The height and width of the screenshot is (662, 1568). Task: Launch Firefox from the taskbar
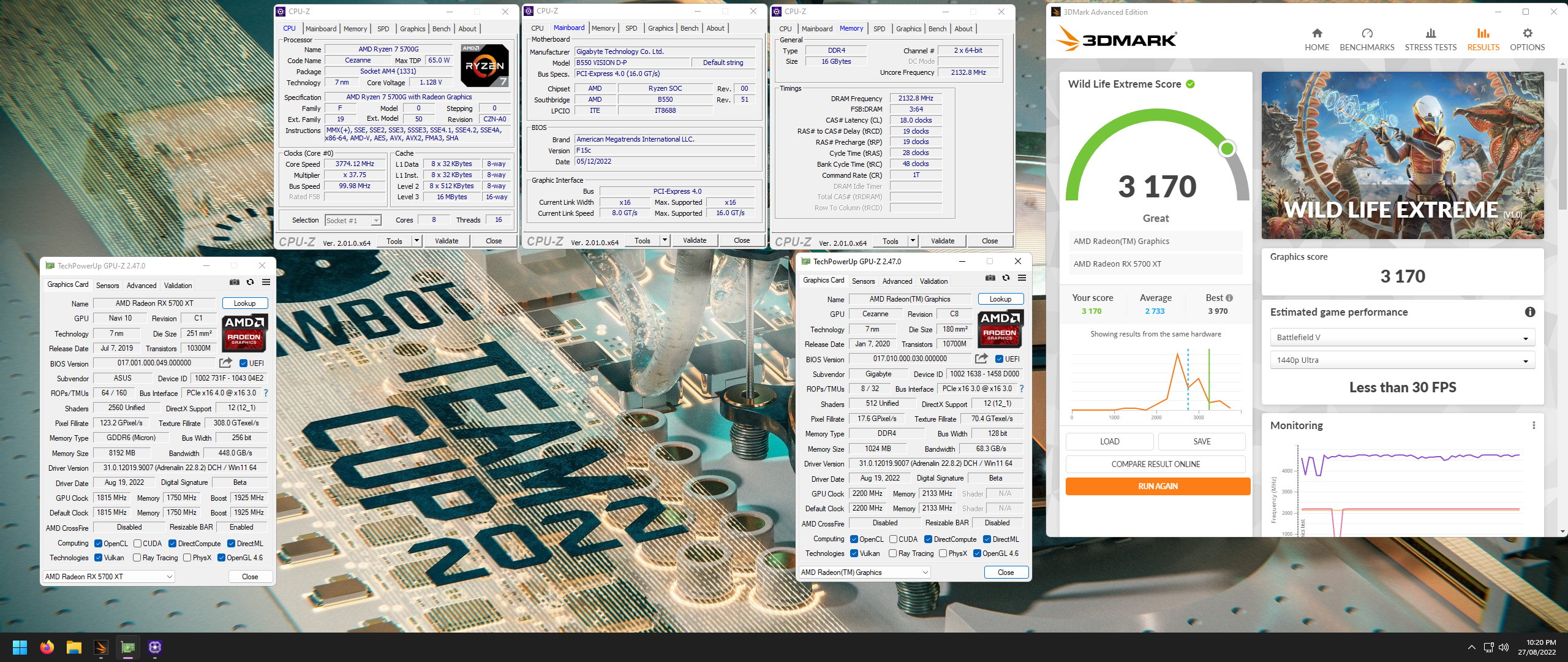tap(47, 647)
